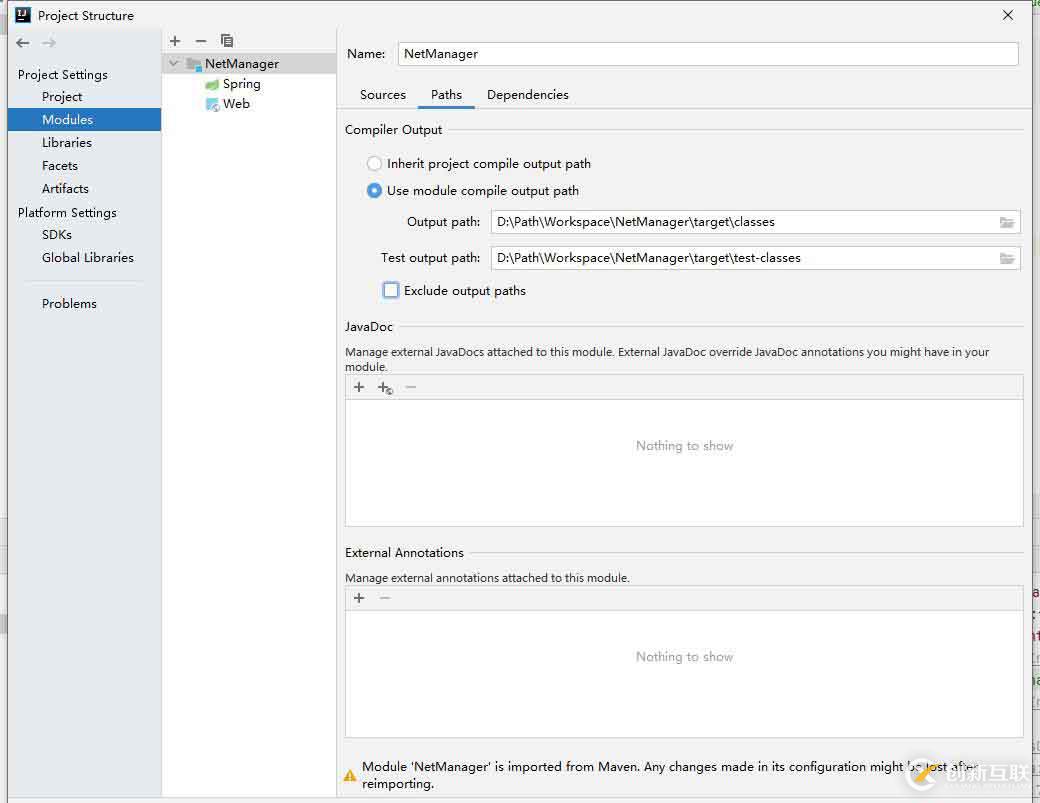This screenshot has width=1040, height=803.
Task: Toggle Exclude output paths checkbox
Action: pyautogui.click(x=391, y=290)
